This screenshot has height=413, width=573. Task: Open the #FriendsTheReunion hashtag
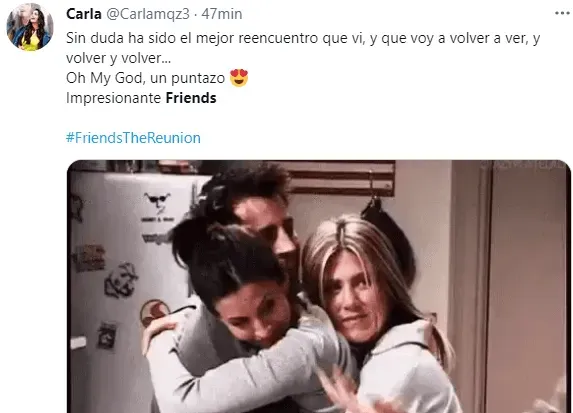pos(133,138)
